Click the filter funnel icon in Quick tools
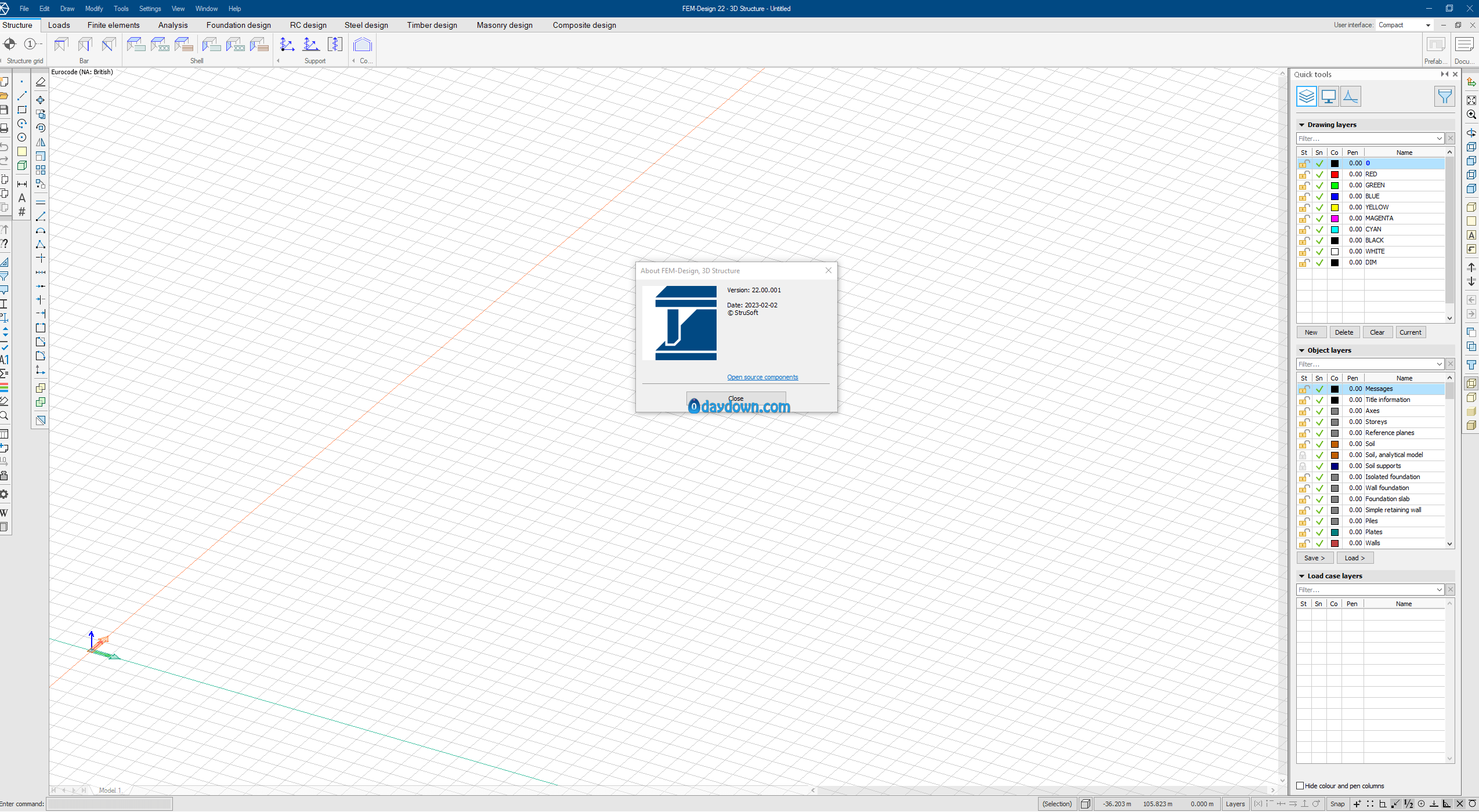1479x812 pixels. (1444, 96)
